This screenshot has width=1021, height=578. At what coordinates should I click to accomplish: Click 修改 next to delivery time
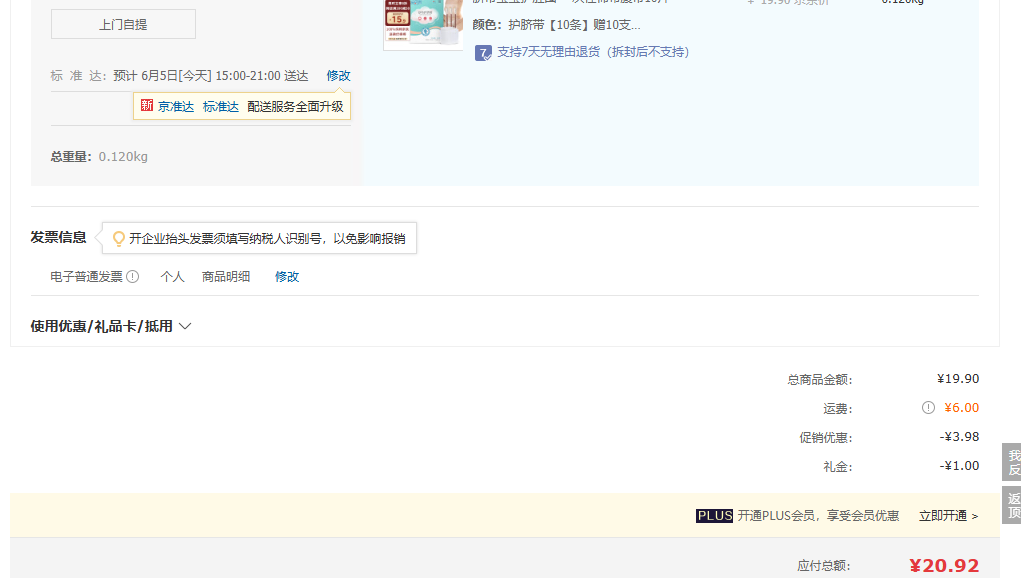[339, 76]
